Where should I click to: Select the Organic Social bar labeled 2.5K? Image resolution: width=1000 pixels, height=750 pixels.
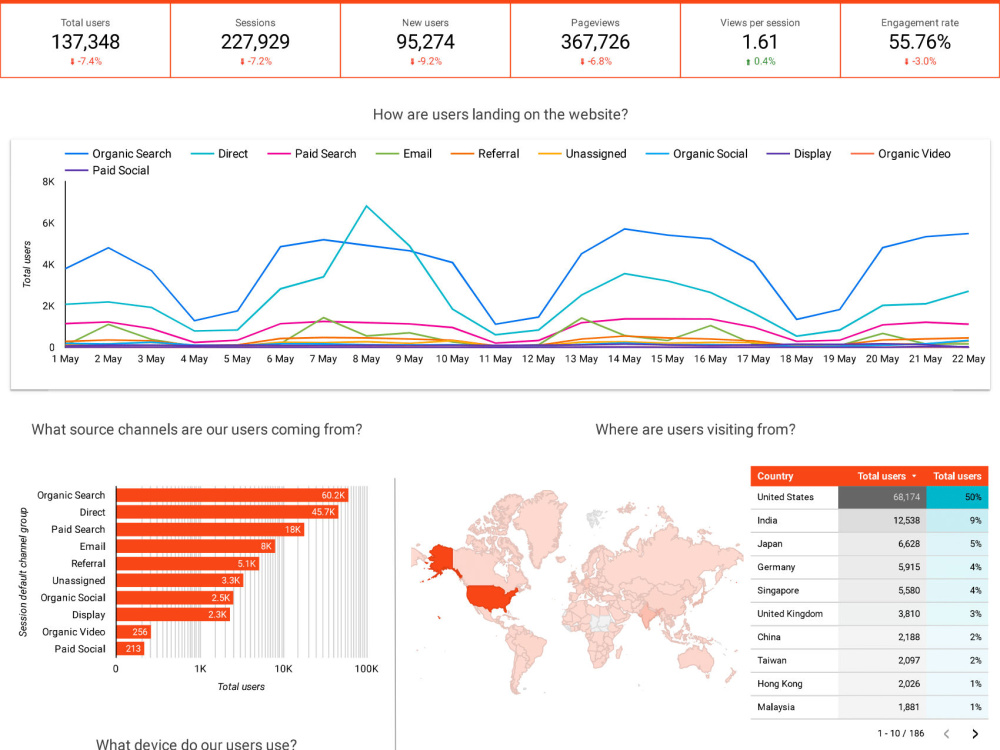[x=175, y=598]
